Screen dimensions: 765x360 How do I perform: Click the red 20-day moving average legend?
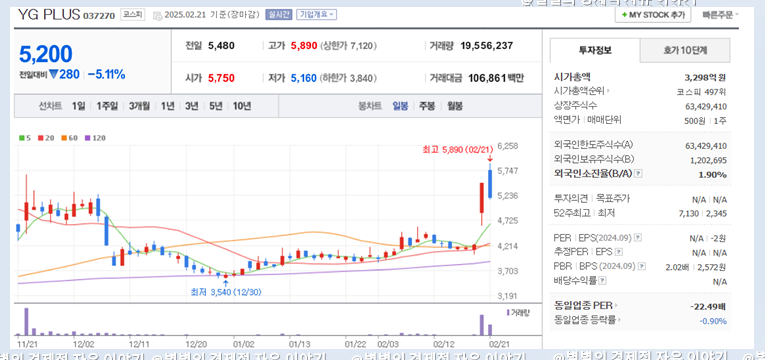[x=46, y=138]
